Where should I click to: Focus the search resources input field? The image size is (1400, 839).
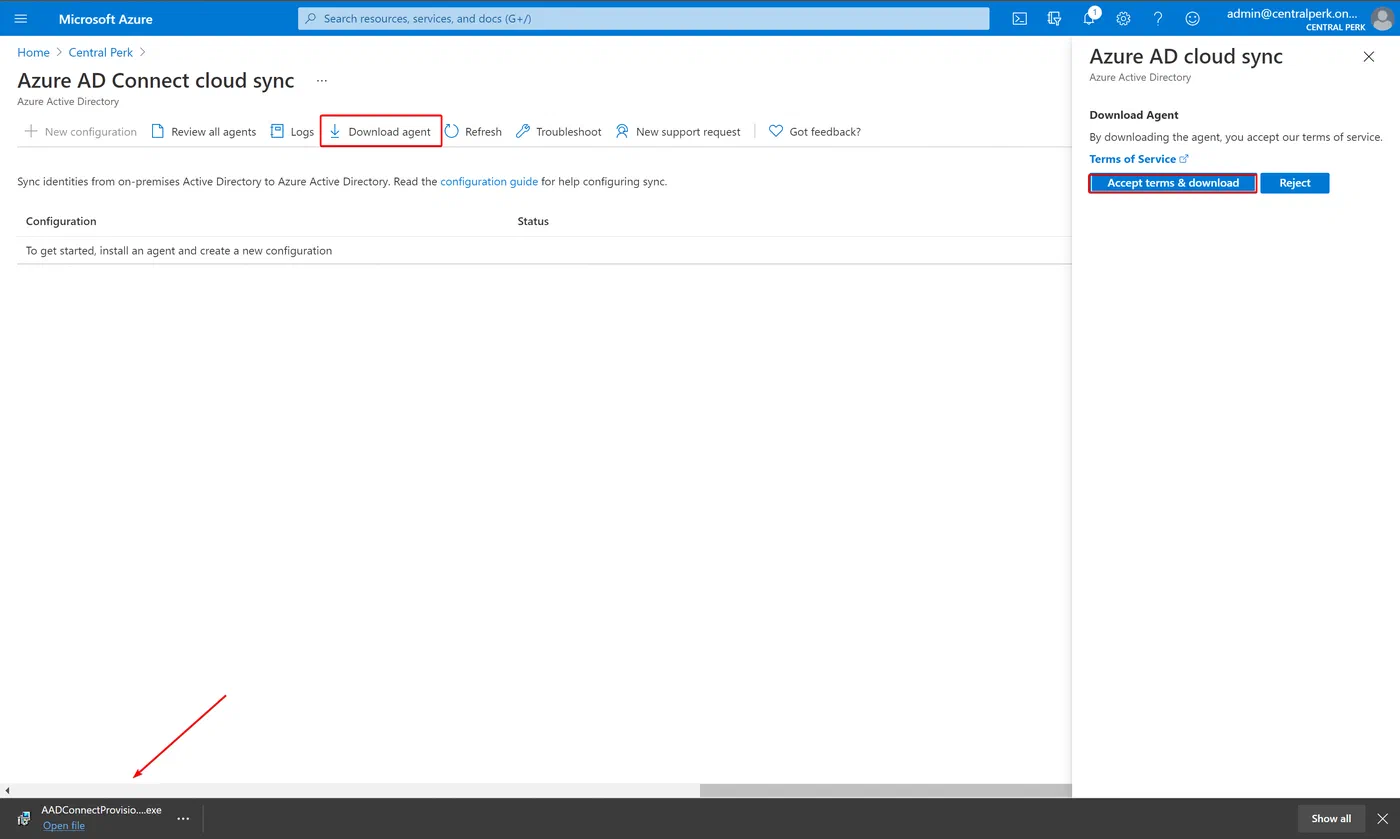tap(643, 18)
